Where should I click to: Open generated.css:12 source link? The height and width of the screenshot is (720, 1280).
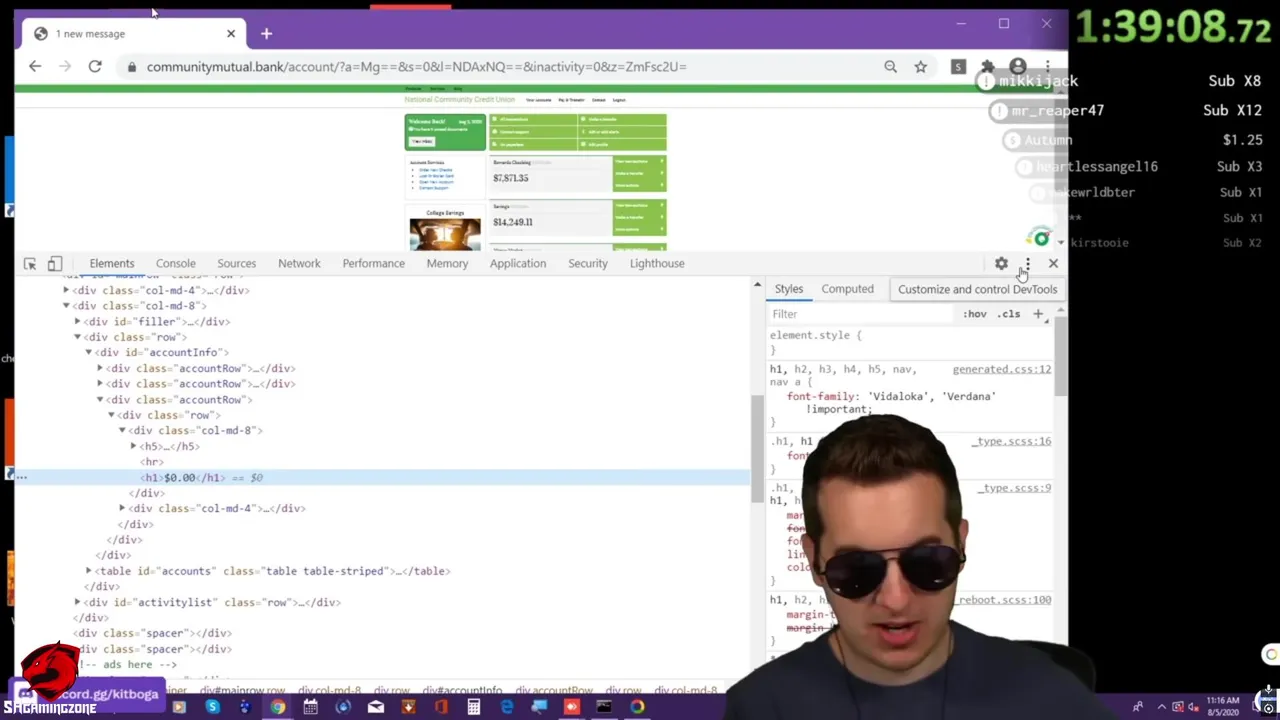tap(1001, 370)
